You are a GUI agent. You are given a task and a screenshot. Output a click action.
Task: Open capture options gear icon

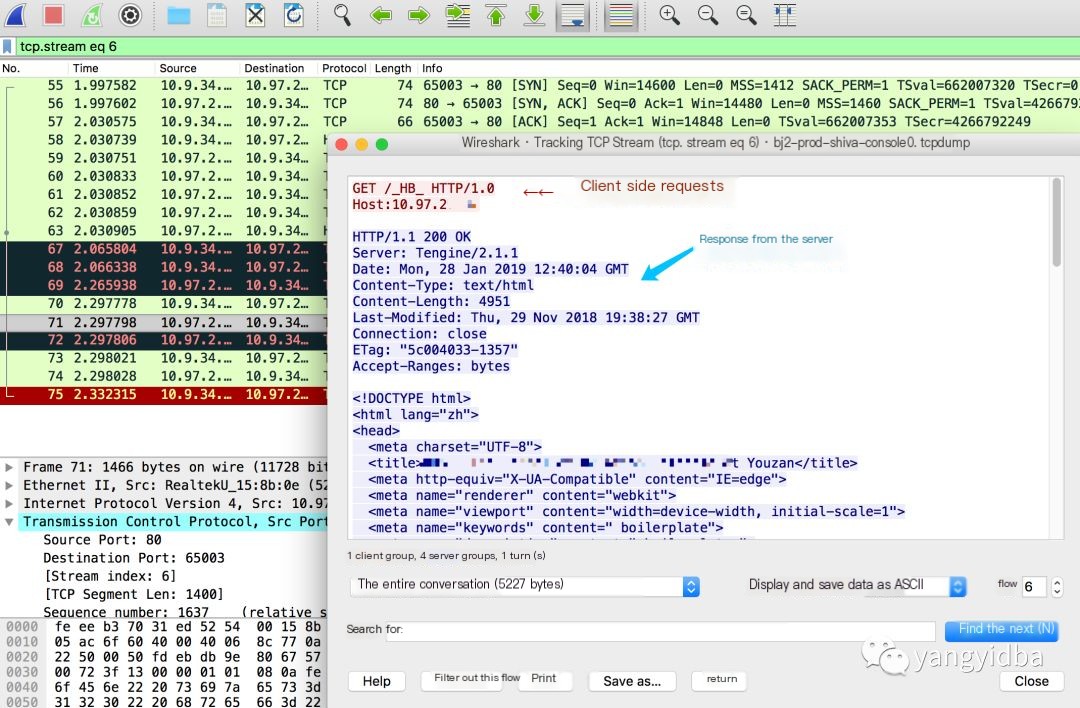130,14
